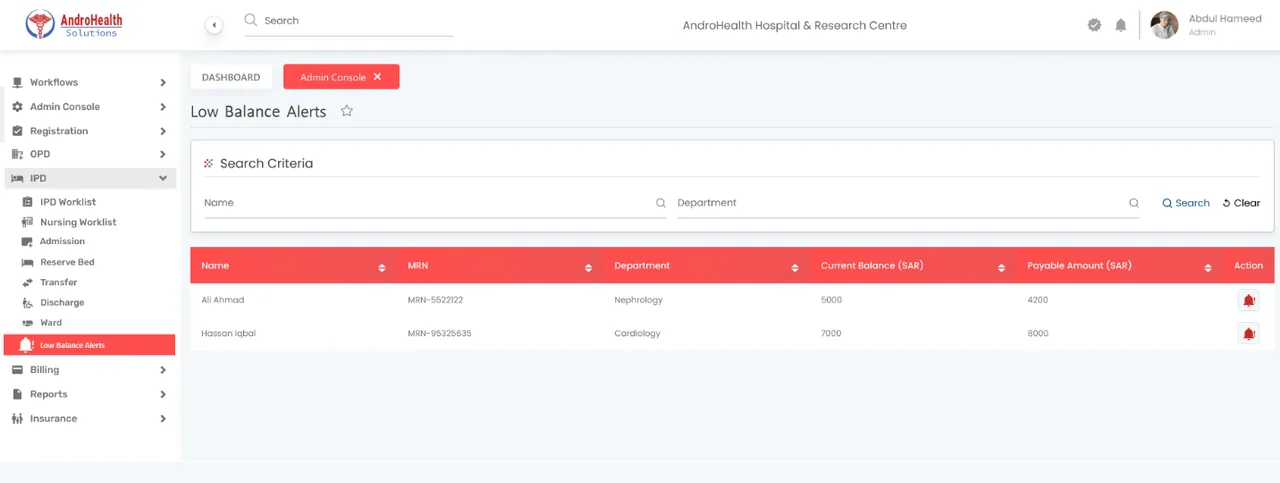Open IPD Worklist in the sidebar
Screen dimensions: 1280x483
pos(68,202)
